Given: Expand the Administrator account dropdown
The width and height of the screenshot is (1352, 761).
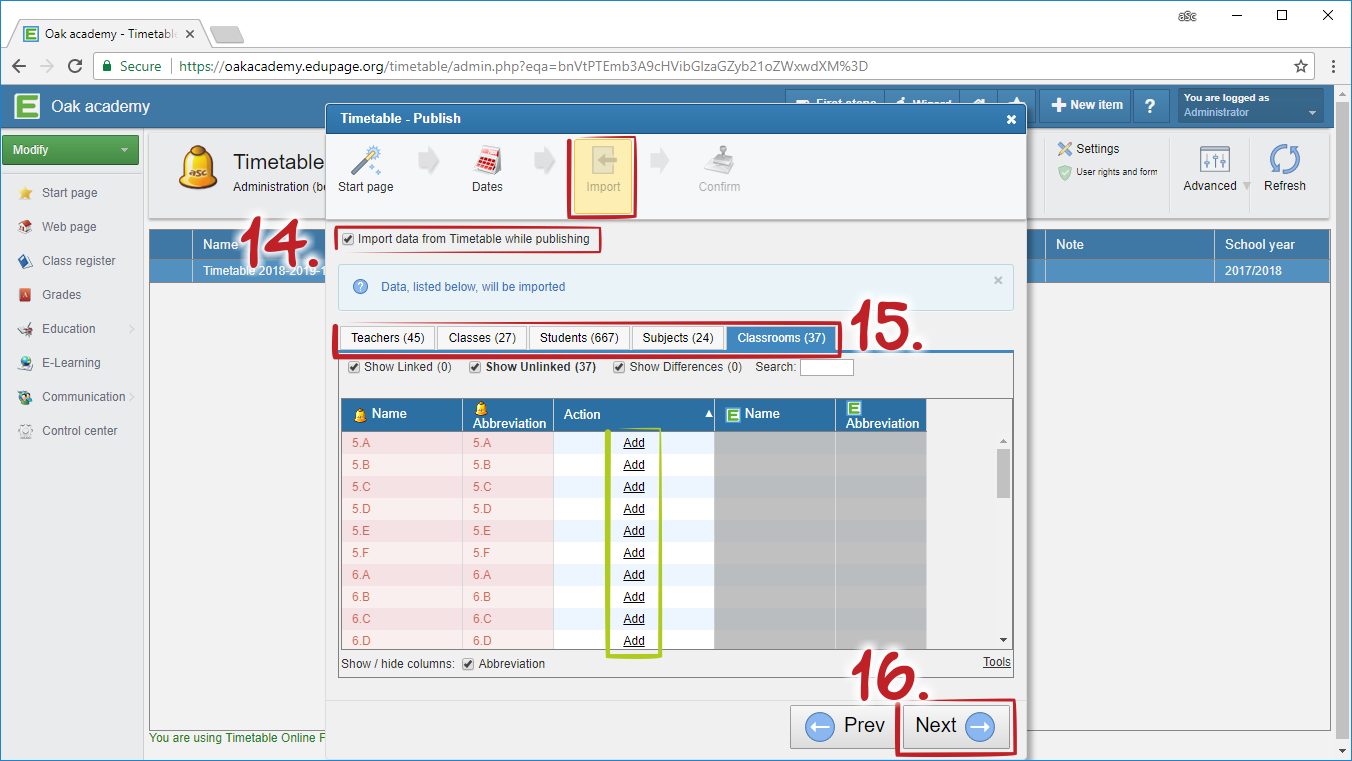Looking at the screenshot, I should [x=1312, y=113].
